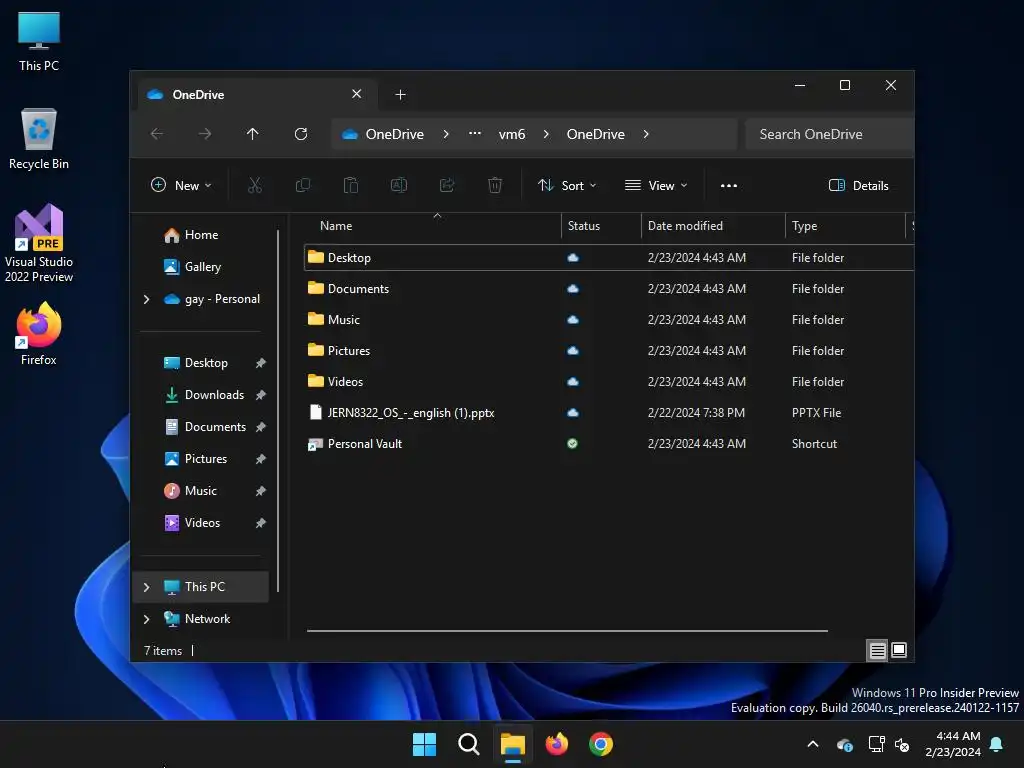Click cloud status icon of Music folder

pyautogui.click(x=573, y=320)
